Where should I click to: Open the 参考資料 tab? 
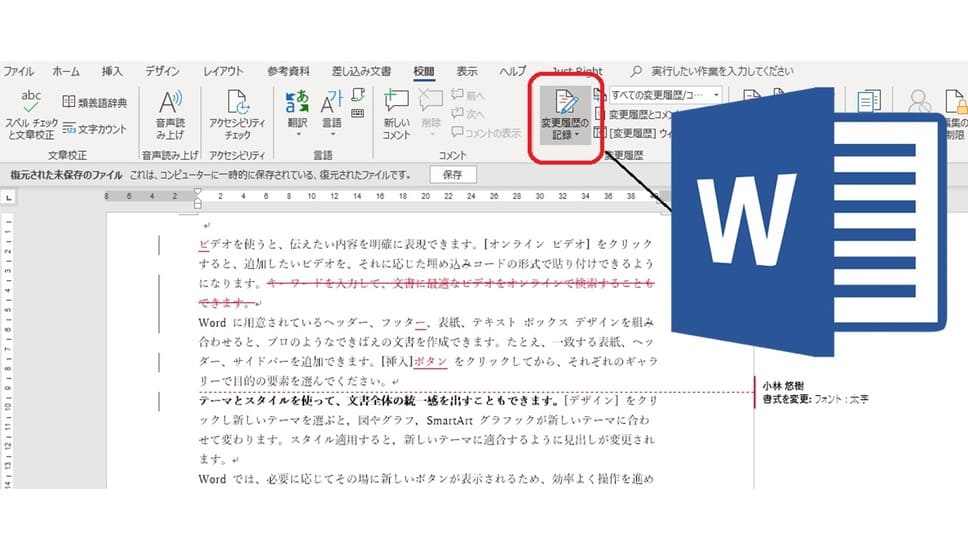pyautogui.click(x=288, y=71)
